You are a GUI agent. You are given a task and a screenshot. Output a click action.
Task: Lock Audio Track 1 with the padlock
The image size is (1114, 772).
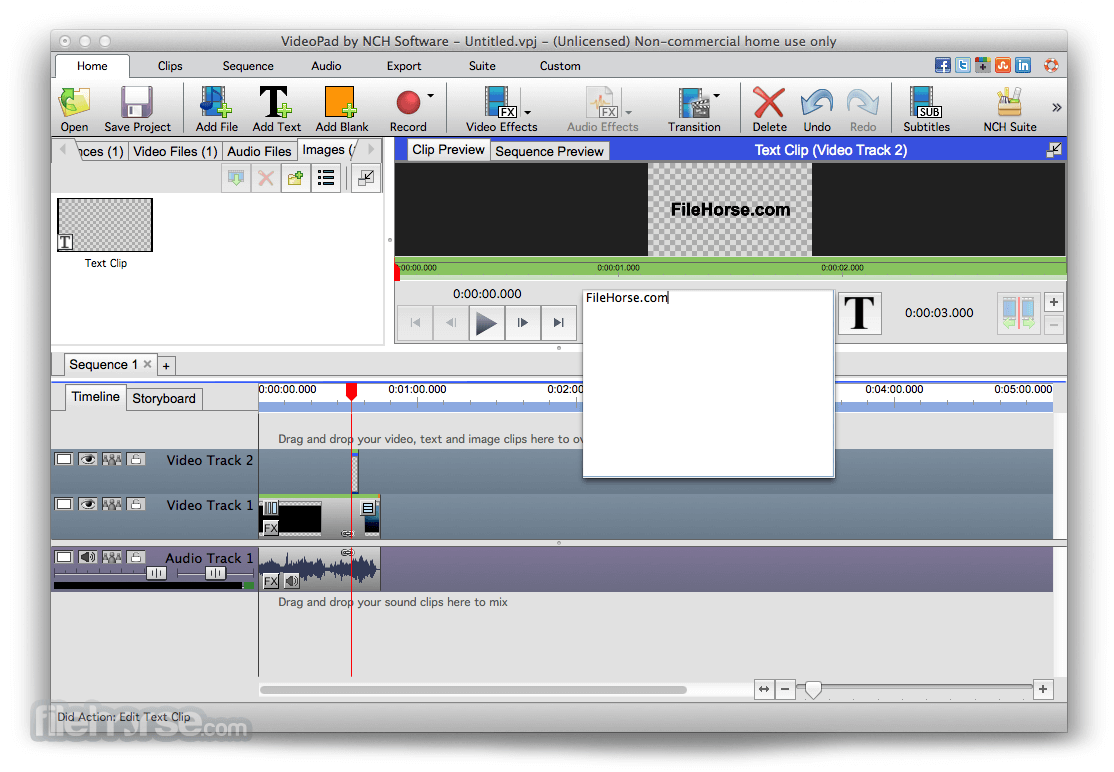click(136, 558)
